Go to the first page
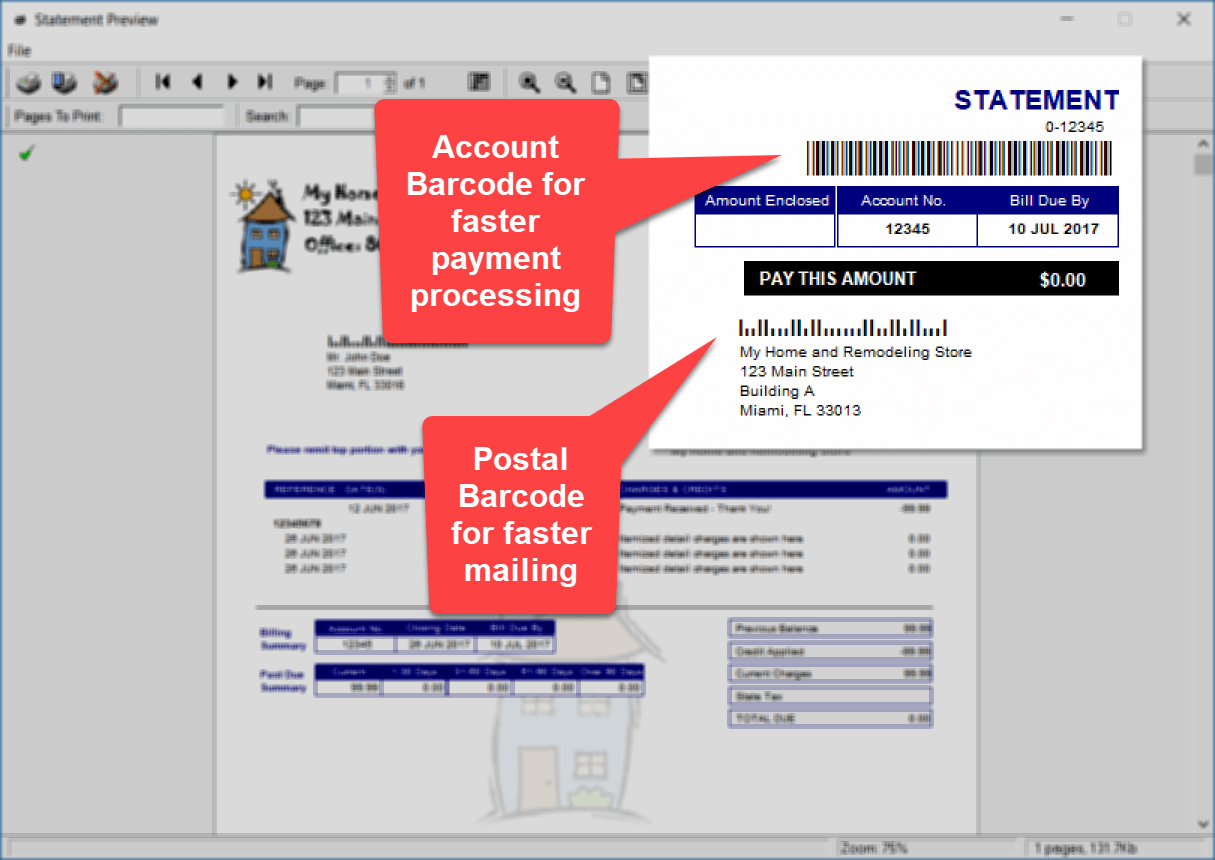The width and height of the screenshot is (1215, 860). point(162,82)
